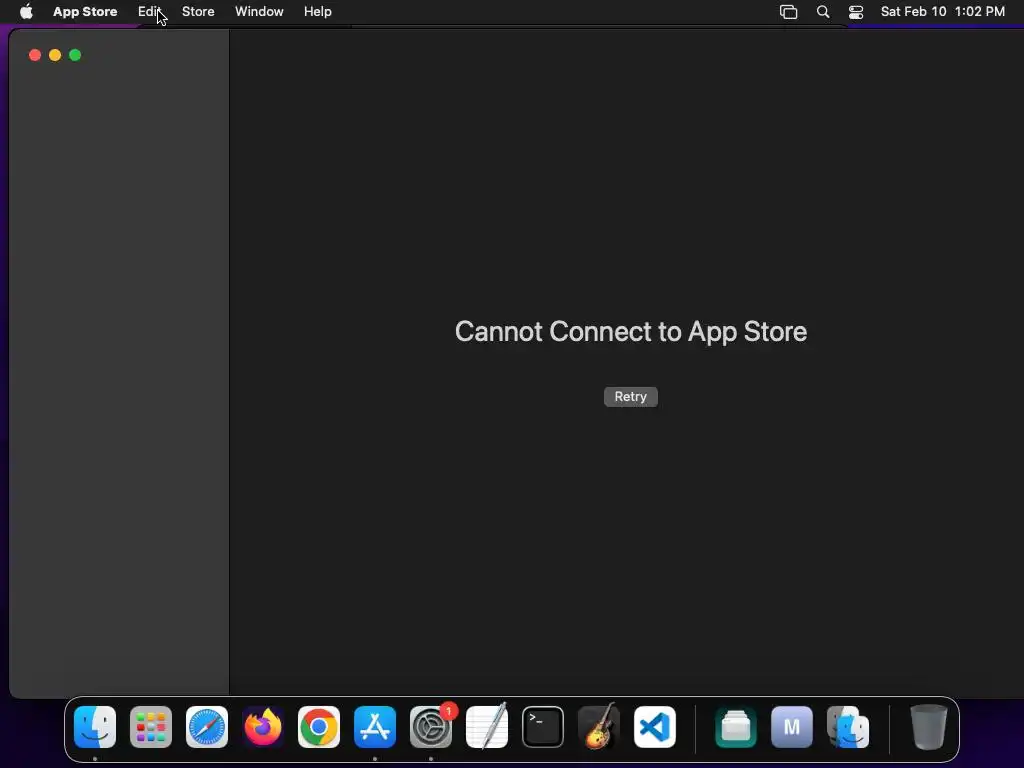Click the App Store Dock icon
Image resolution: width=1024 pixels, height=768 pixels.
tap(375, 727)
